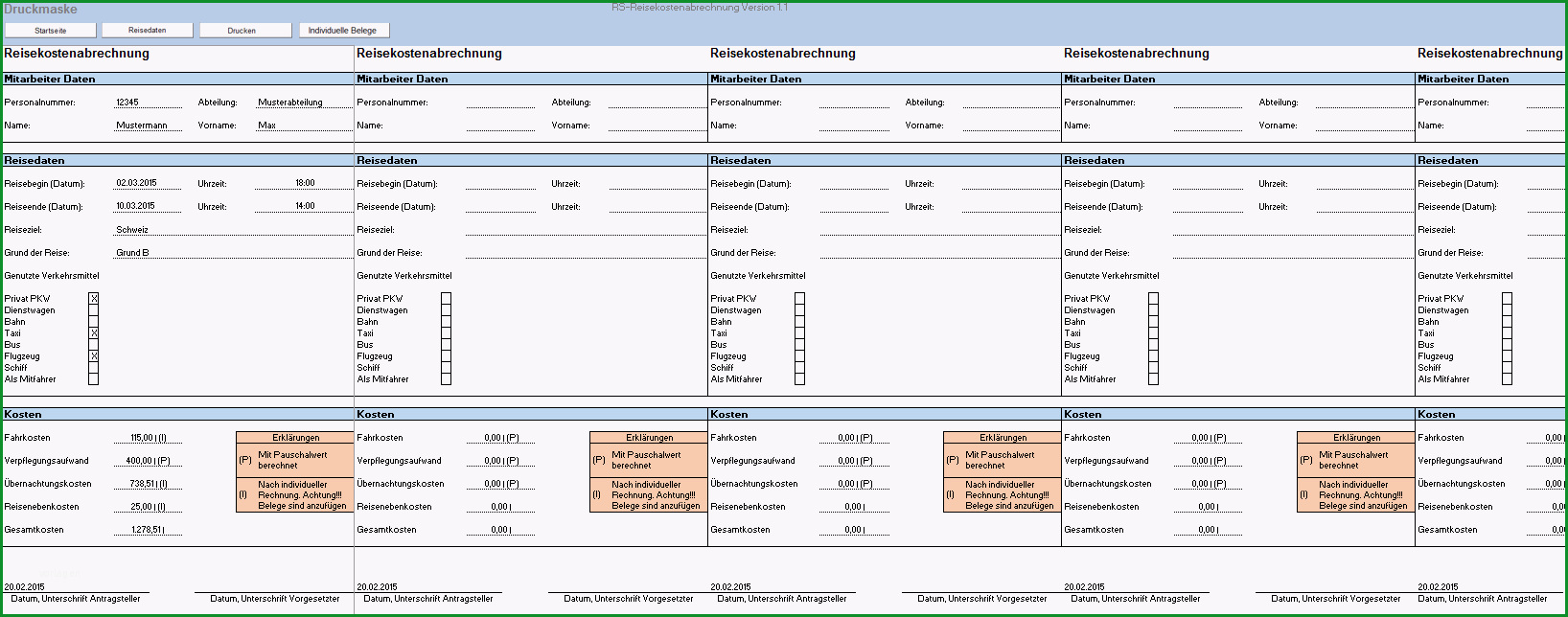The image size is (1568, 617).
Task: Tick Als Mitfahrer in the Mustermann form
Action: pos(94,379)
